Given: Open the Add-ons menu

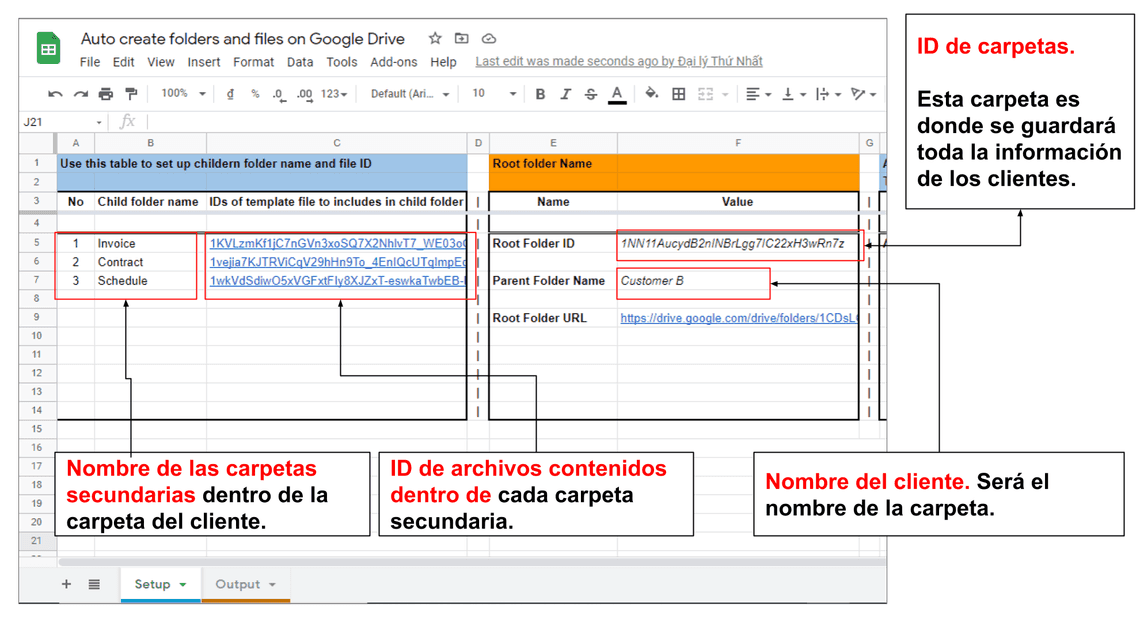Looking at the screenshot, I should tap(393, 62).
